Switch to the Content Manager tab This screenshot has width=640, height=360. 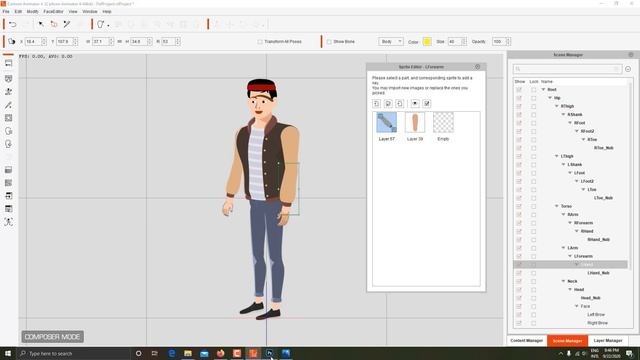point(527,340)
